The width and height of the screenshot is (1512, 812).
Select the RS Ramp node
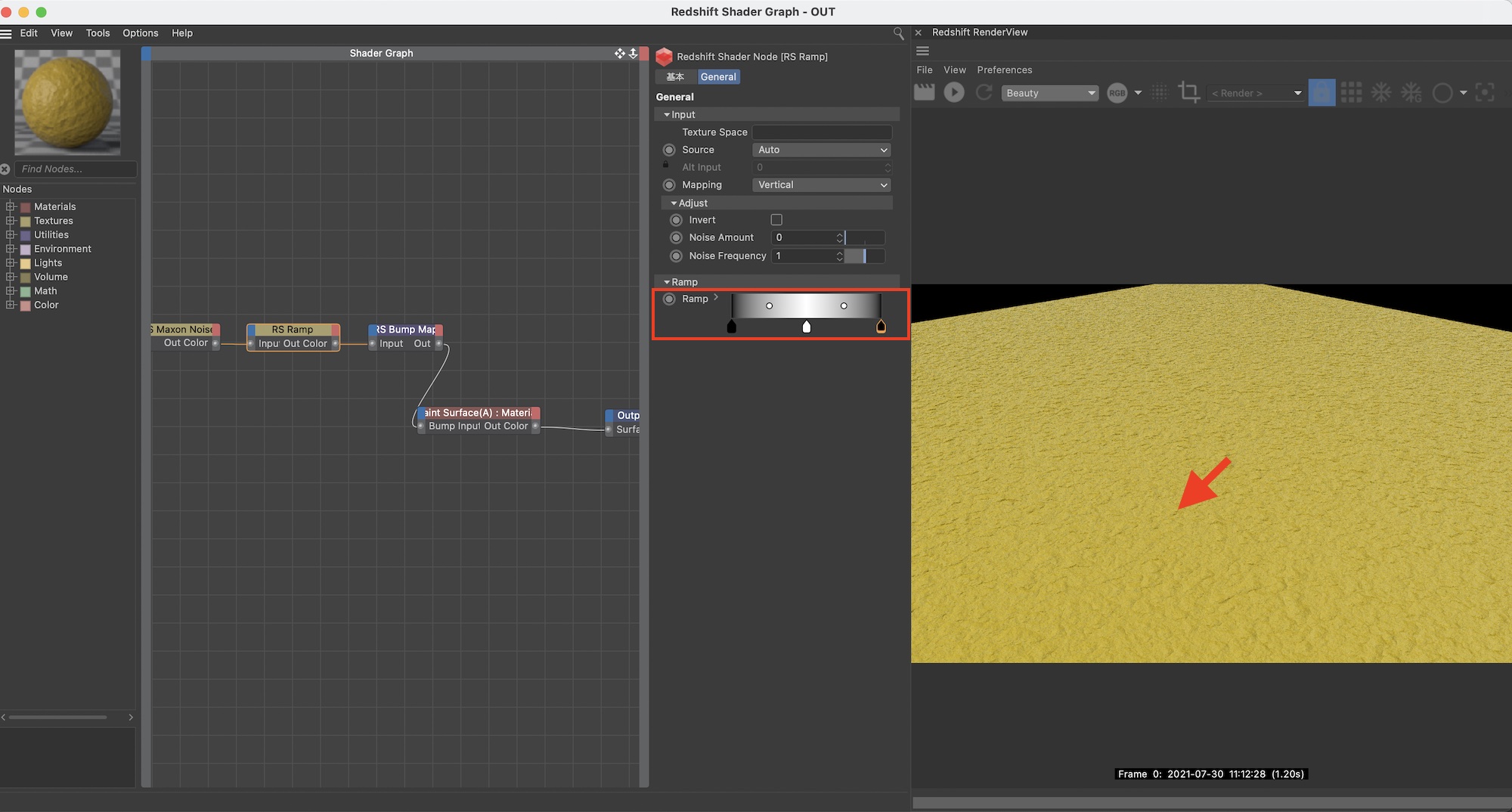coord(293,330)
